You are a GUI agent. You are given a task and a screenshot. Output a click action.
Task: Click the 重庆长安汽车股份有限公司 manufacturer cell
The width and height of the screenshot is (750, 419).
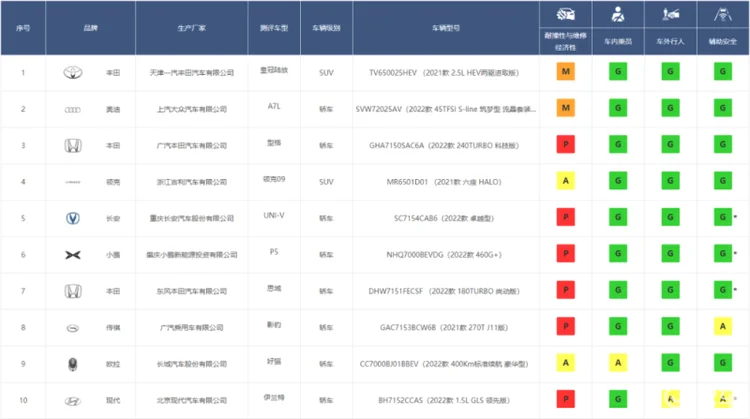coord(191,218)
